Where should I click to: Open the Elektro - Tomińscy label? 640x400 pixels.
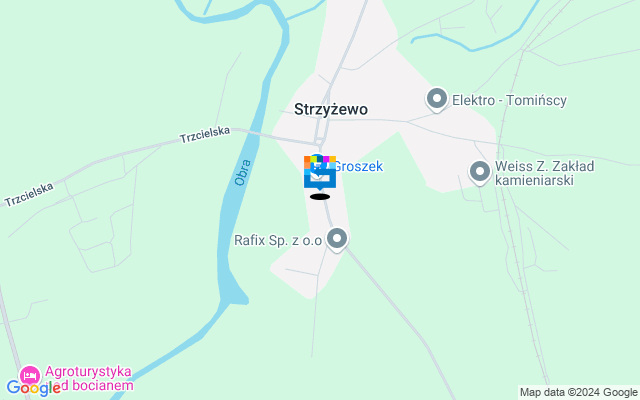point(509,100)
